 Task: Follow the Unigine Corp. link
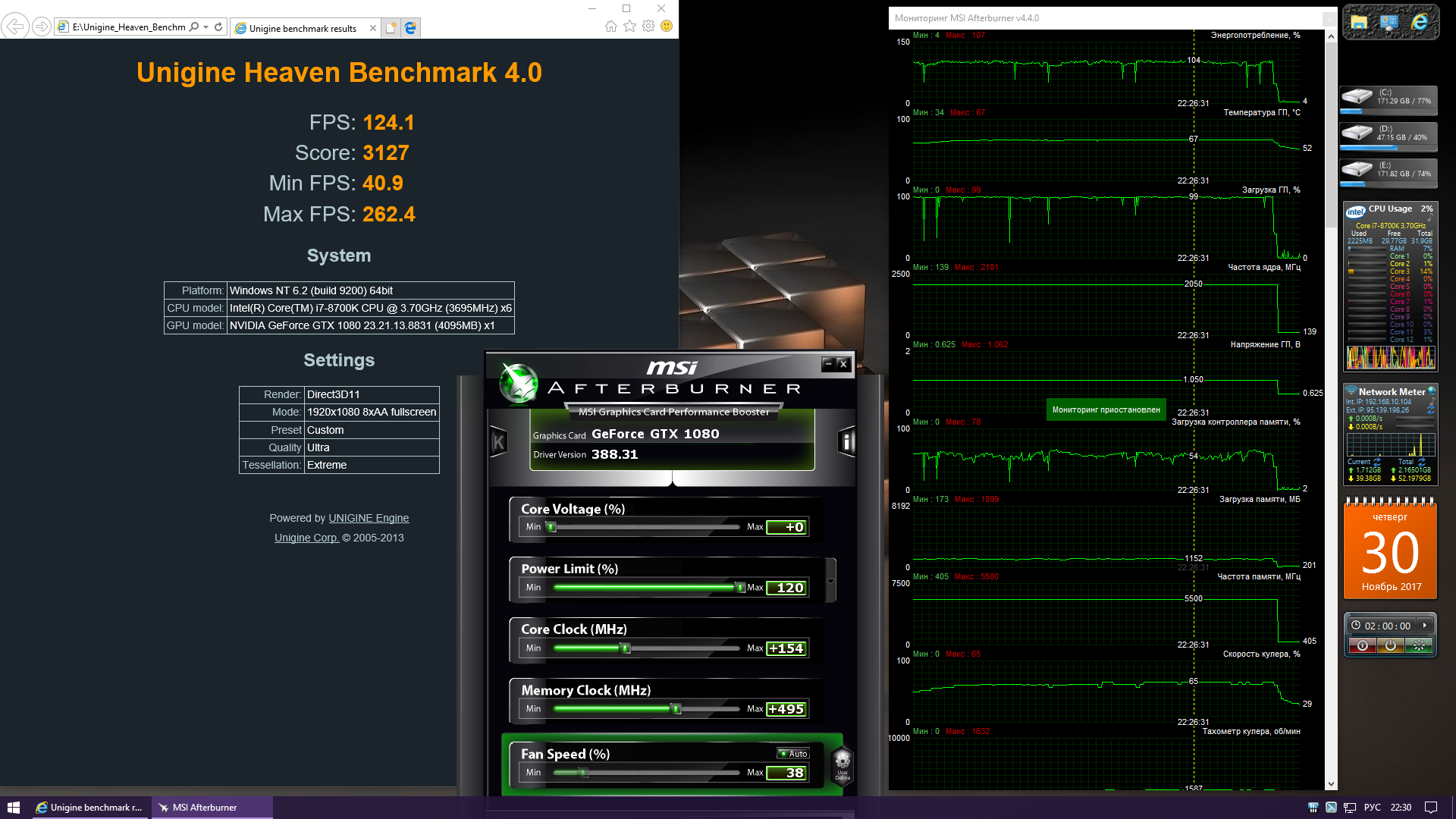pos(306,538)
